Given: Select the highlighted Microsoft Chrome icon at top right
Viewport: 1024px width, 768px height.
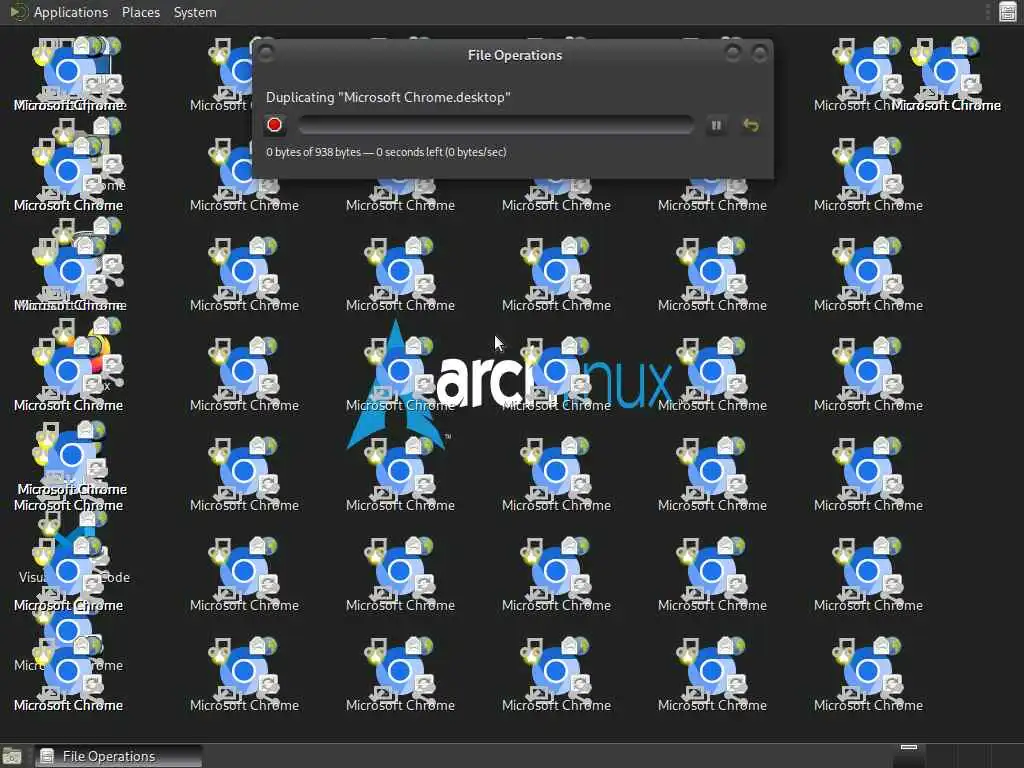Looking at the screenshot, I should coord(946,75).
